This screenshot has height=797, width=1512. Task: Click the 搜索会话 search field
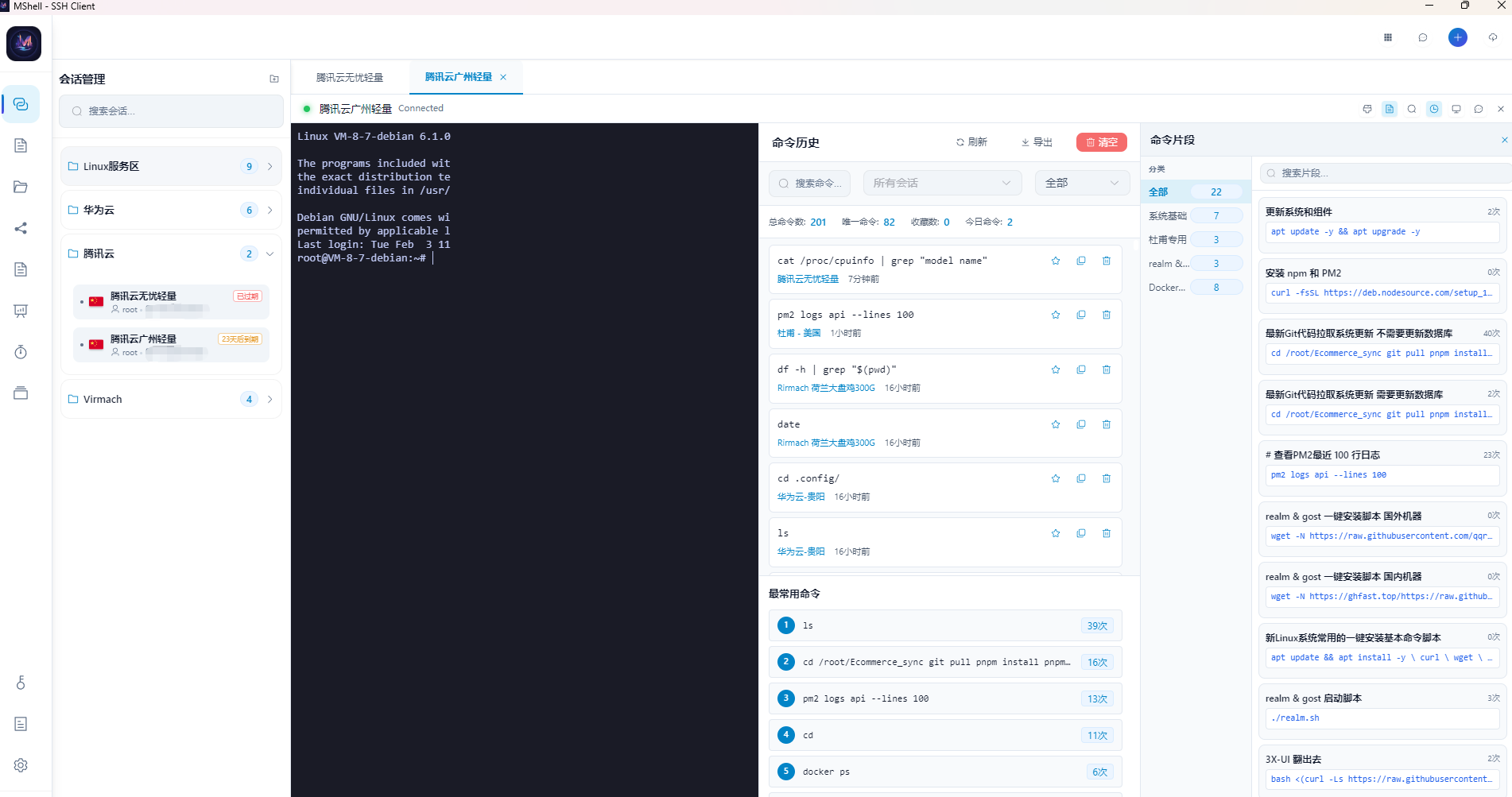[171, 111]
